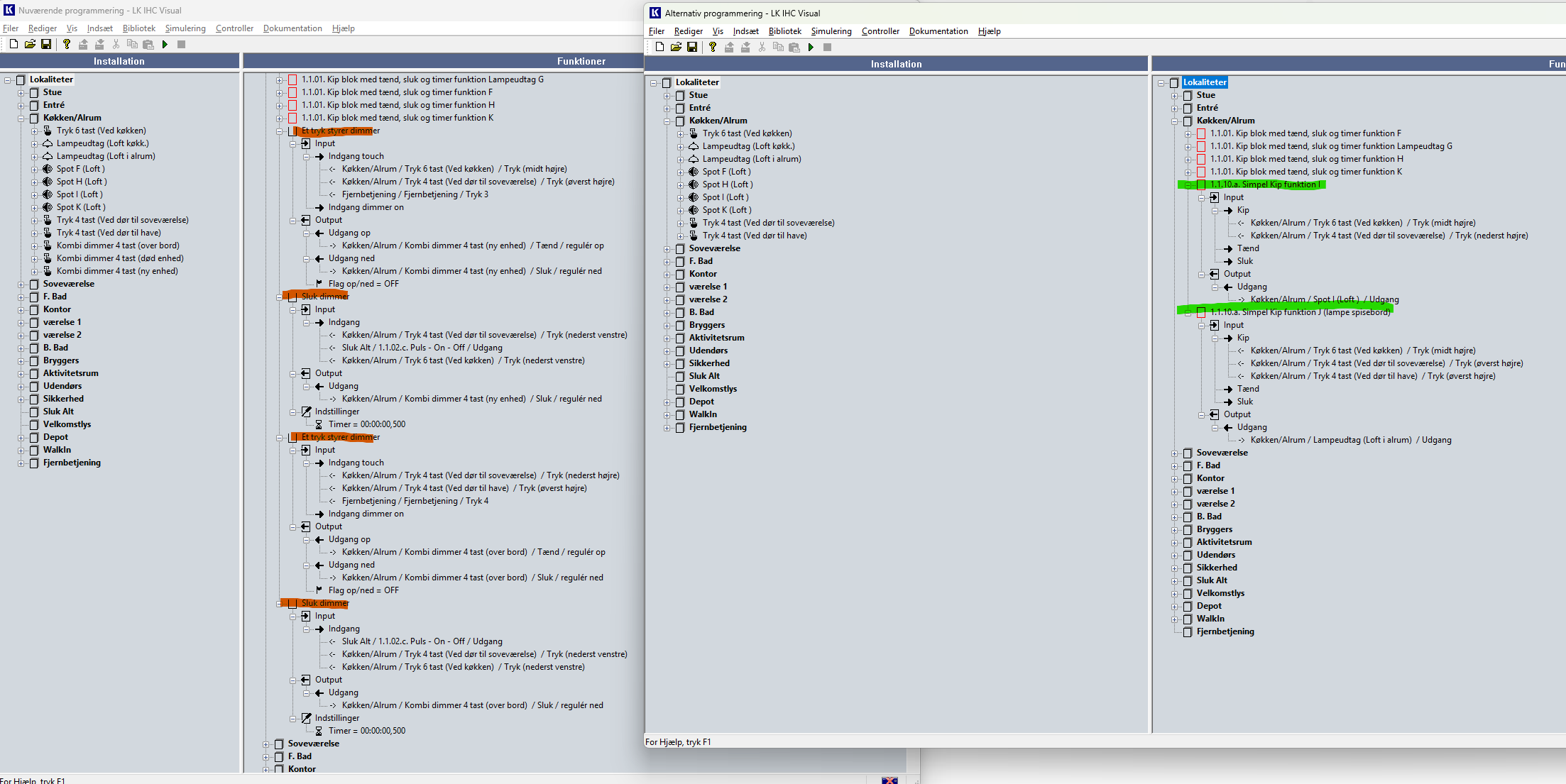1566x784 pixels.
Task: Click gray Stop square icon in right toolbar
Action: (827, 47)
